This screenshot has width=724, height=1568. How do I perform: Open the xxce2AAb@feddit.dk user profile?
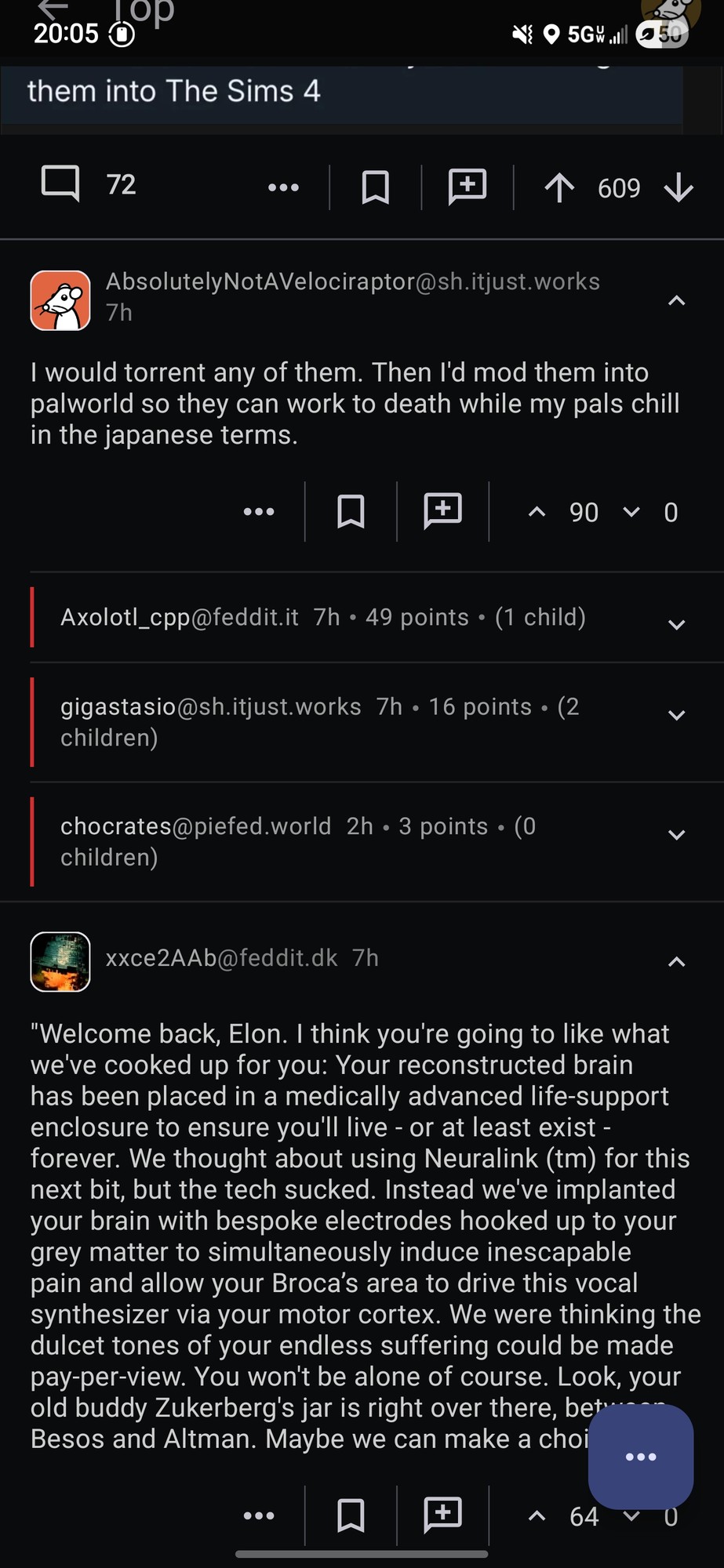click(x=221, y=958)
